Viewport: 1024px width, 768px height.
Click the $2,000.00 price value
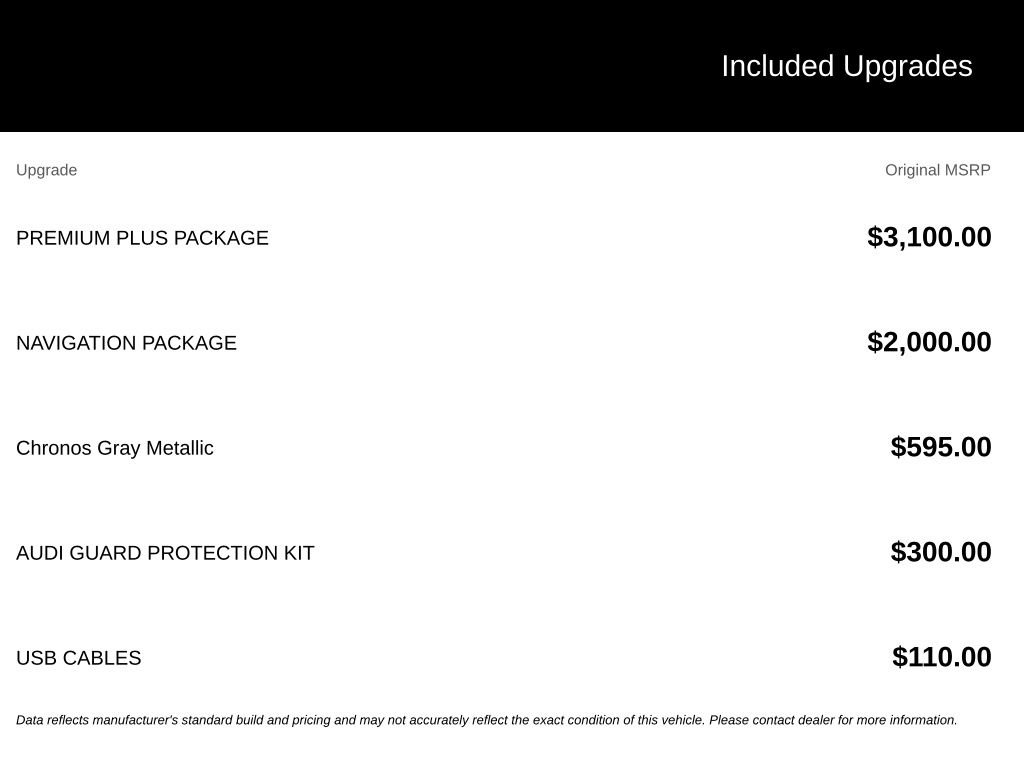(929, 342)
